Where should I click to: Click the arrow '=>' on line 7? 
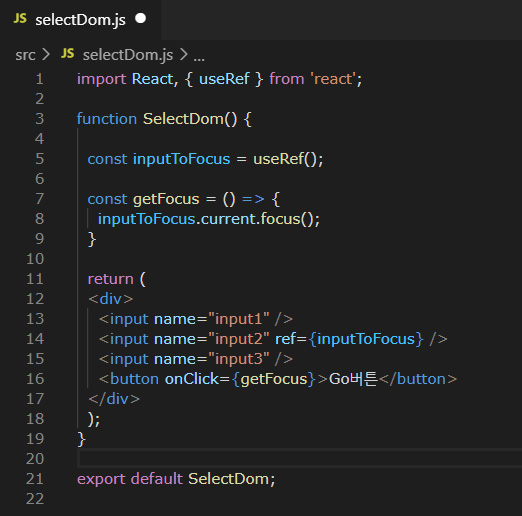[x=253, y=199]
